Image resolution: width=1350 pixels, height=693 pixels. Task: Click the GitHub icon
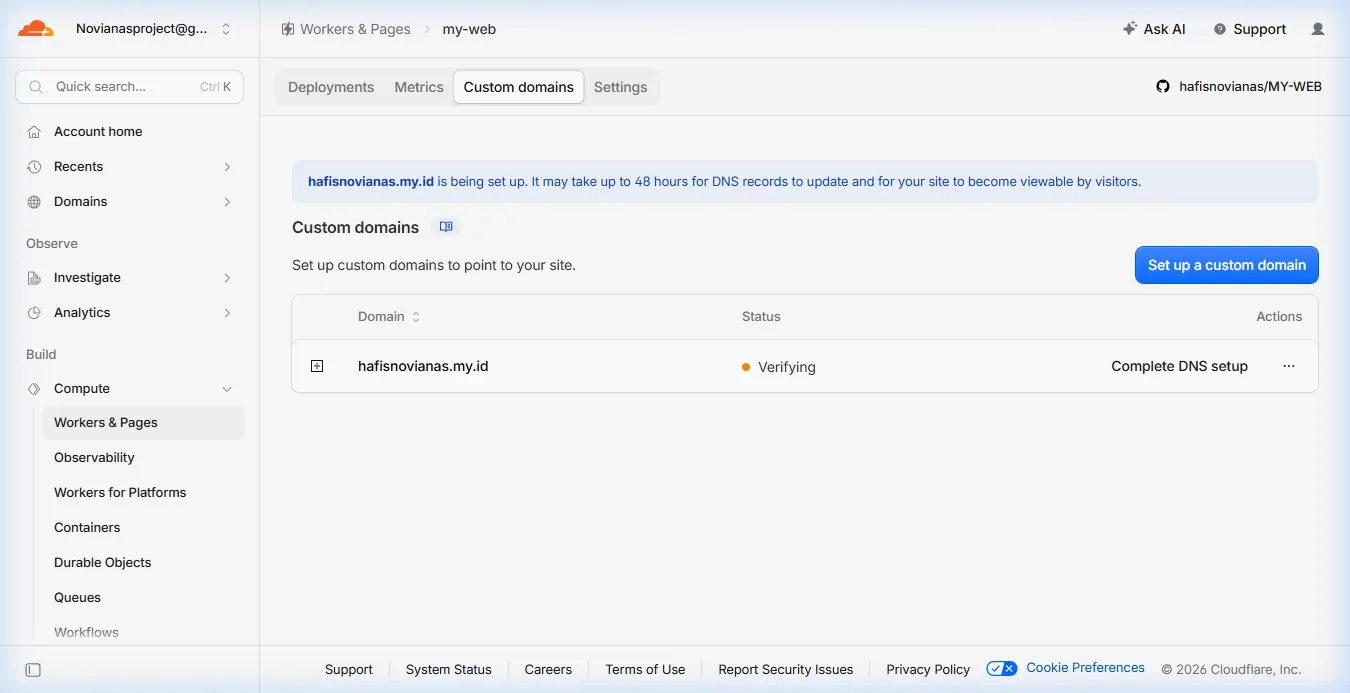click(x=1163, y=87)
